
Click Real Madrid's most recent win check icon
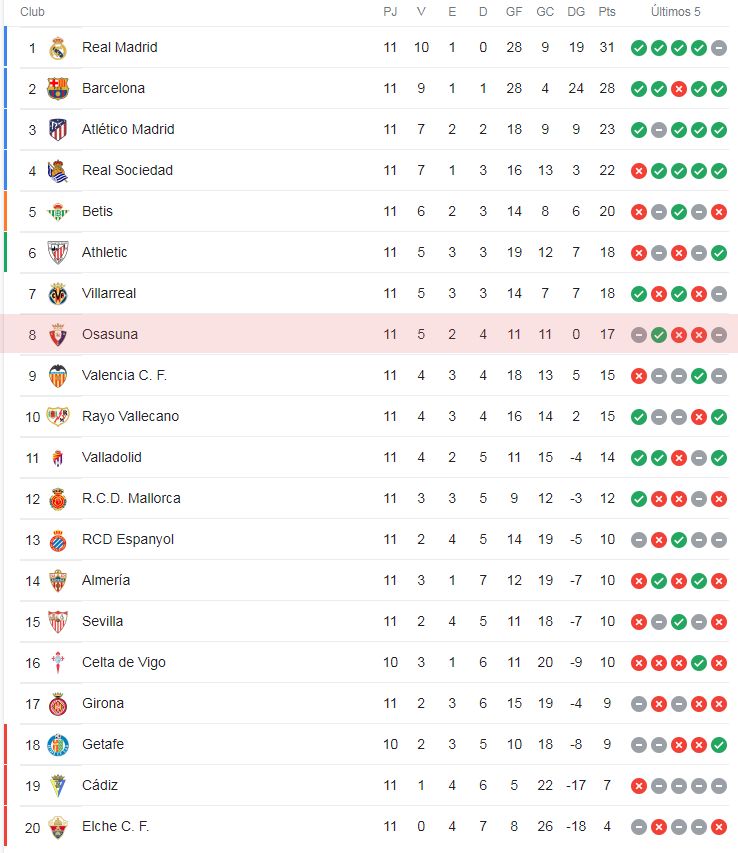coord(698,47)
